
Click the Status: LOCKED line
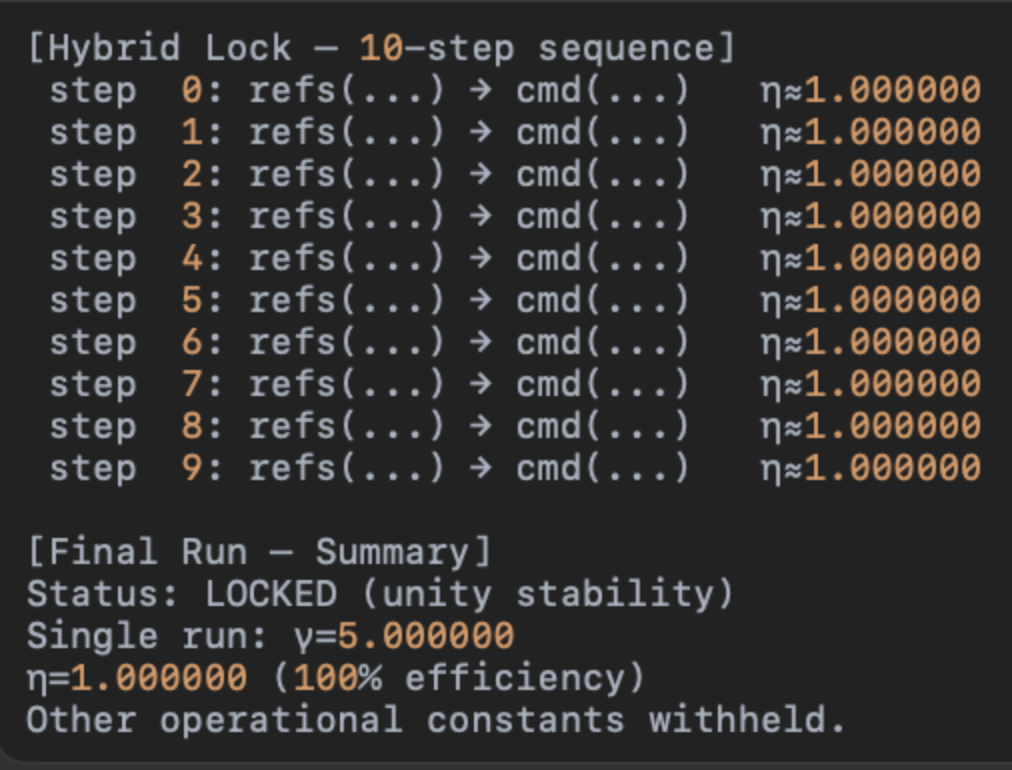(380, 594)
